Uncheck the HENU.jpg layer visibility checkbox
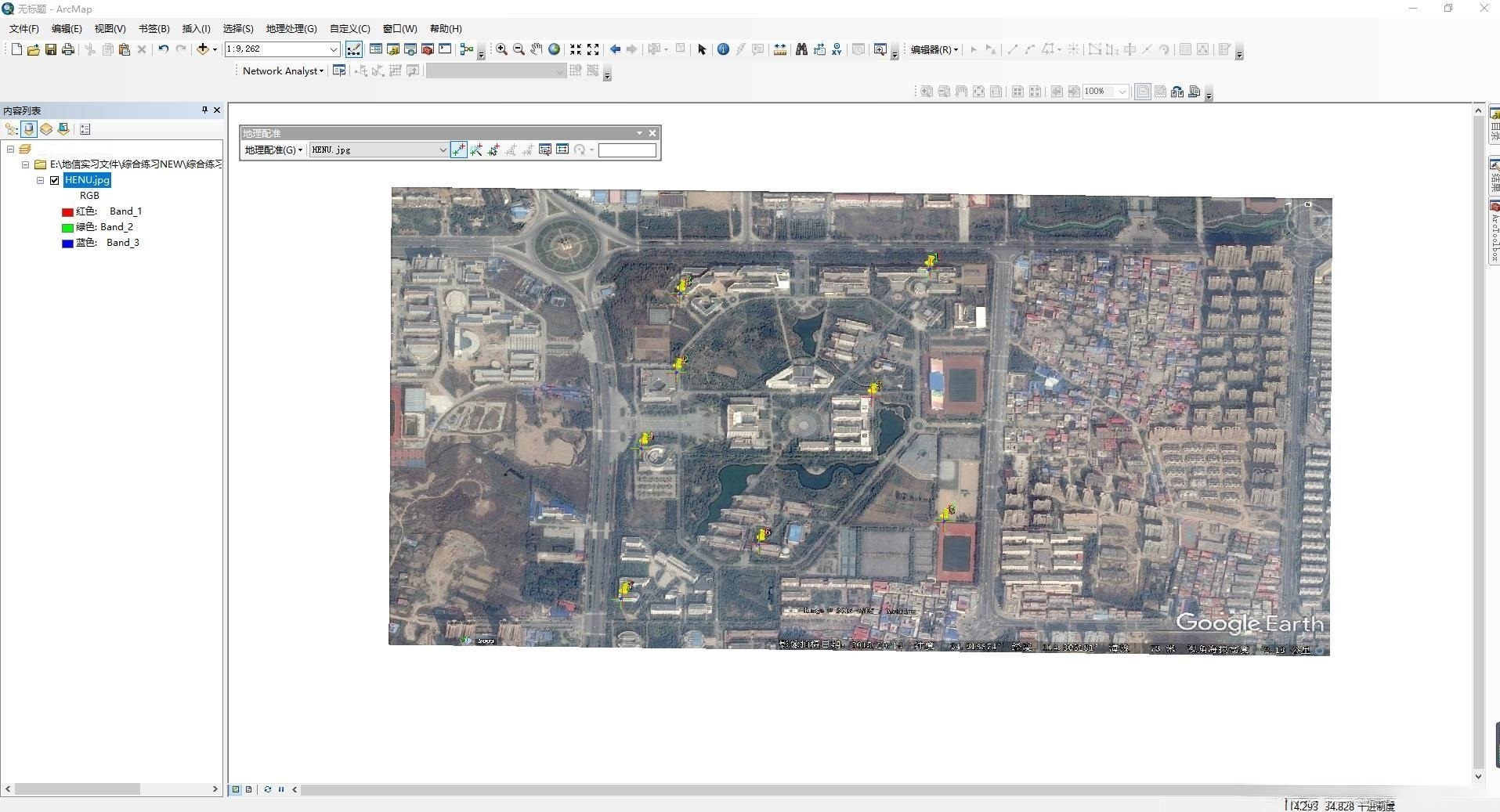 click(x=55, y=180)
